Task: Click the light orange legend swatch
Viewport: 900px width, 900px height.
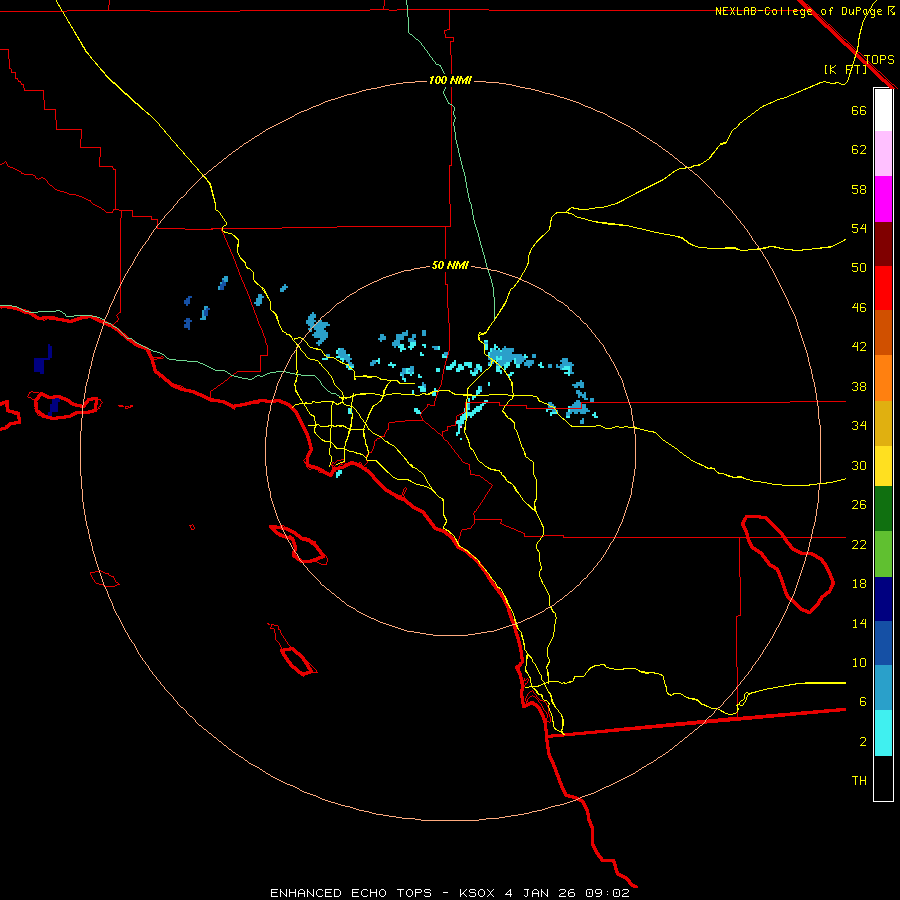Action: 883,378
